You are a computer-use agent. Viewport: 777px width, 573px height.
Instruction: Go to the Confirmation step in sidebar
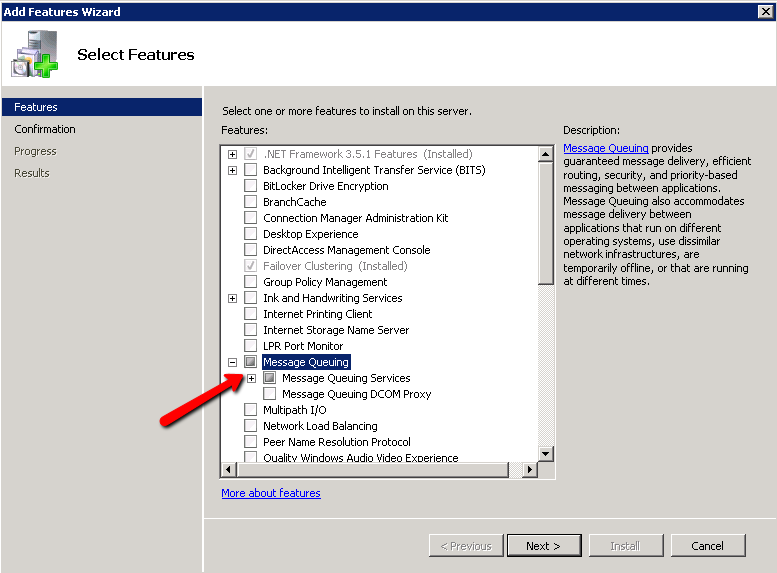[x=45, y=129]
